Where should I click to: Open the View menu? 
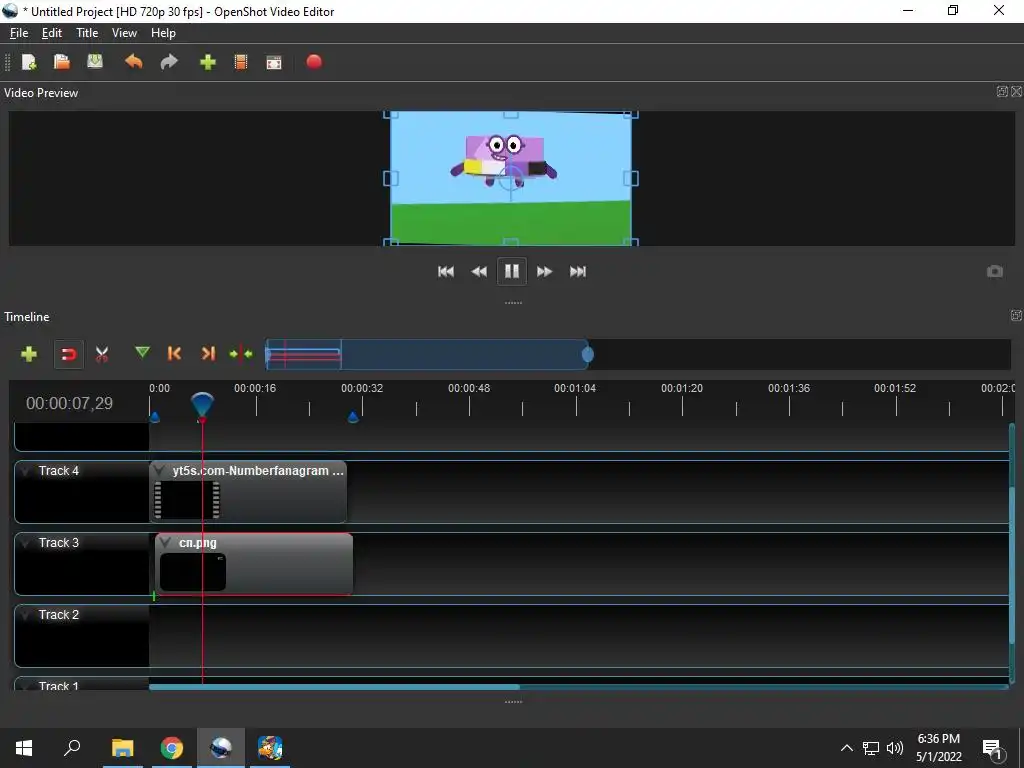click(x=124, y=33)
